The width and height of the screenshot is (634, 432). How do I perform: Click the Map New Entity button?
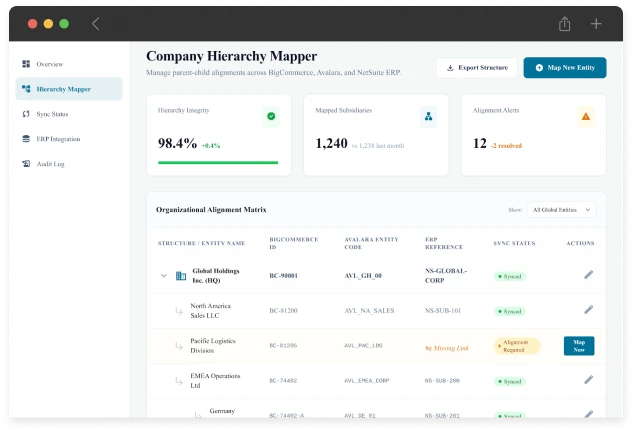click(x=564, y=68)
